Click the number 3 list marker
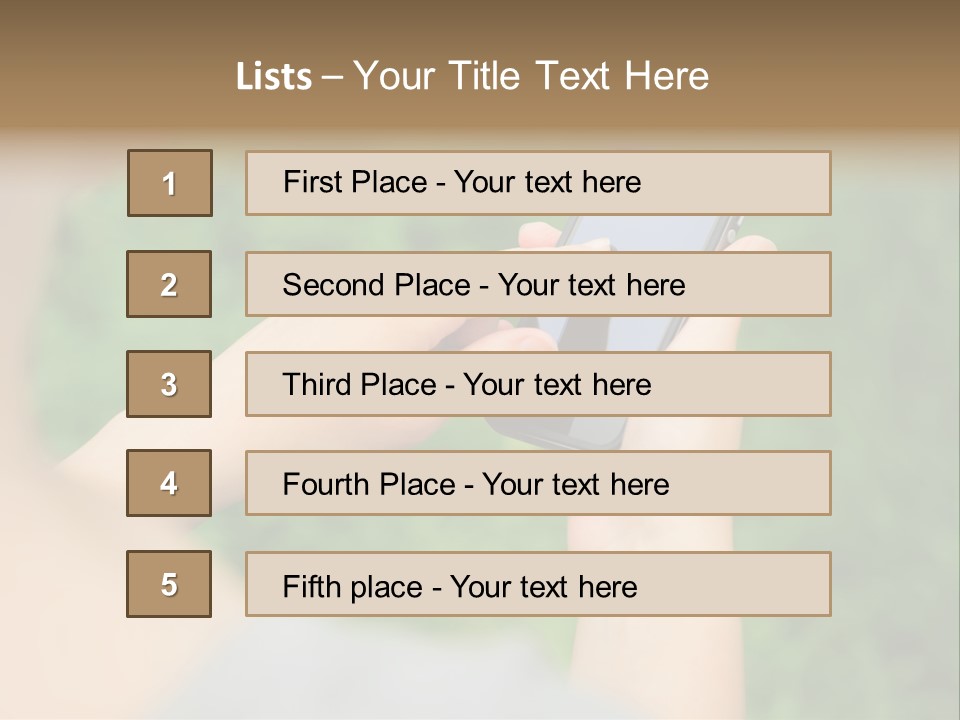Screen dimensions: 960x720 click(x=169, y=384)
